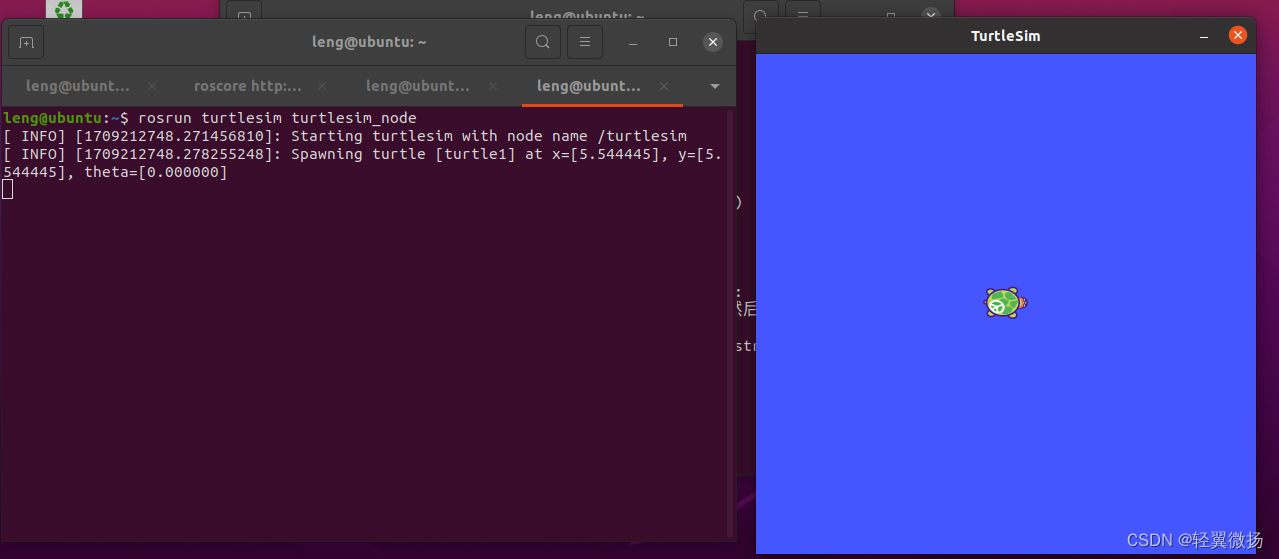This screenshot has height=559, width=1279.
Task: Click the recycle bin desktop icon
Action: (x=64, y=10)
